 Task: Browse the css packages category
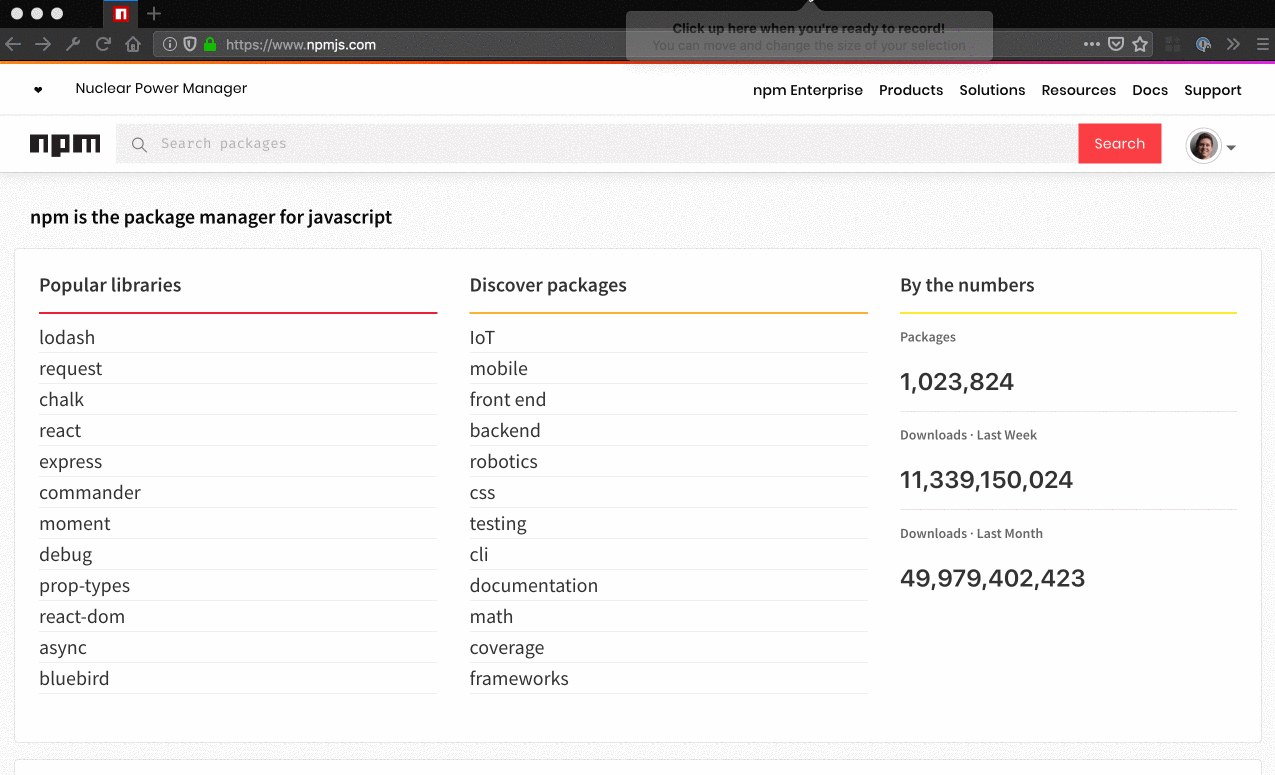[x=482, y=493]
